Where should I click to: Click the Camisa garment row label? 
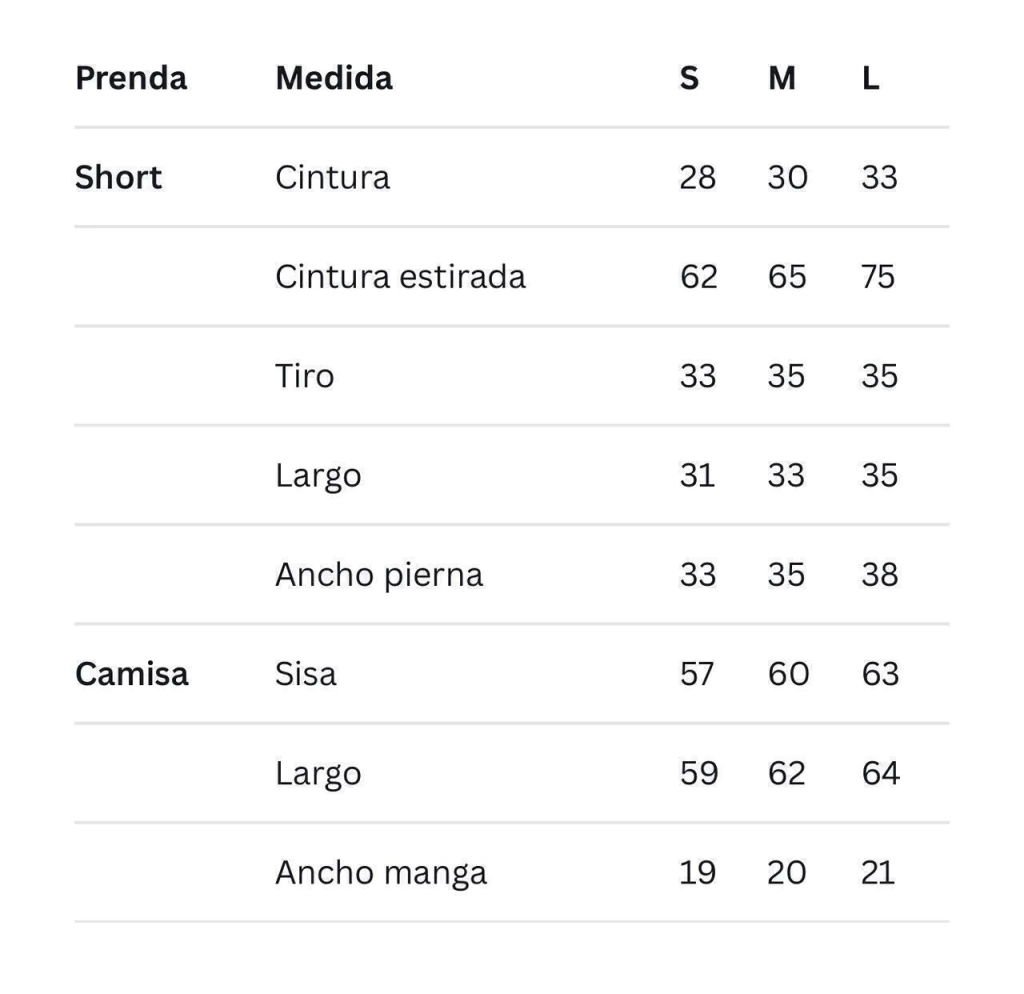pos(132,674)
